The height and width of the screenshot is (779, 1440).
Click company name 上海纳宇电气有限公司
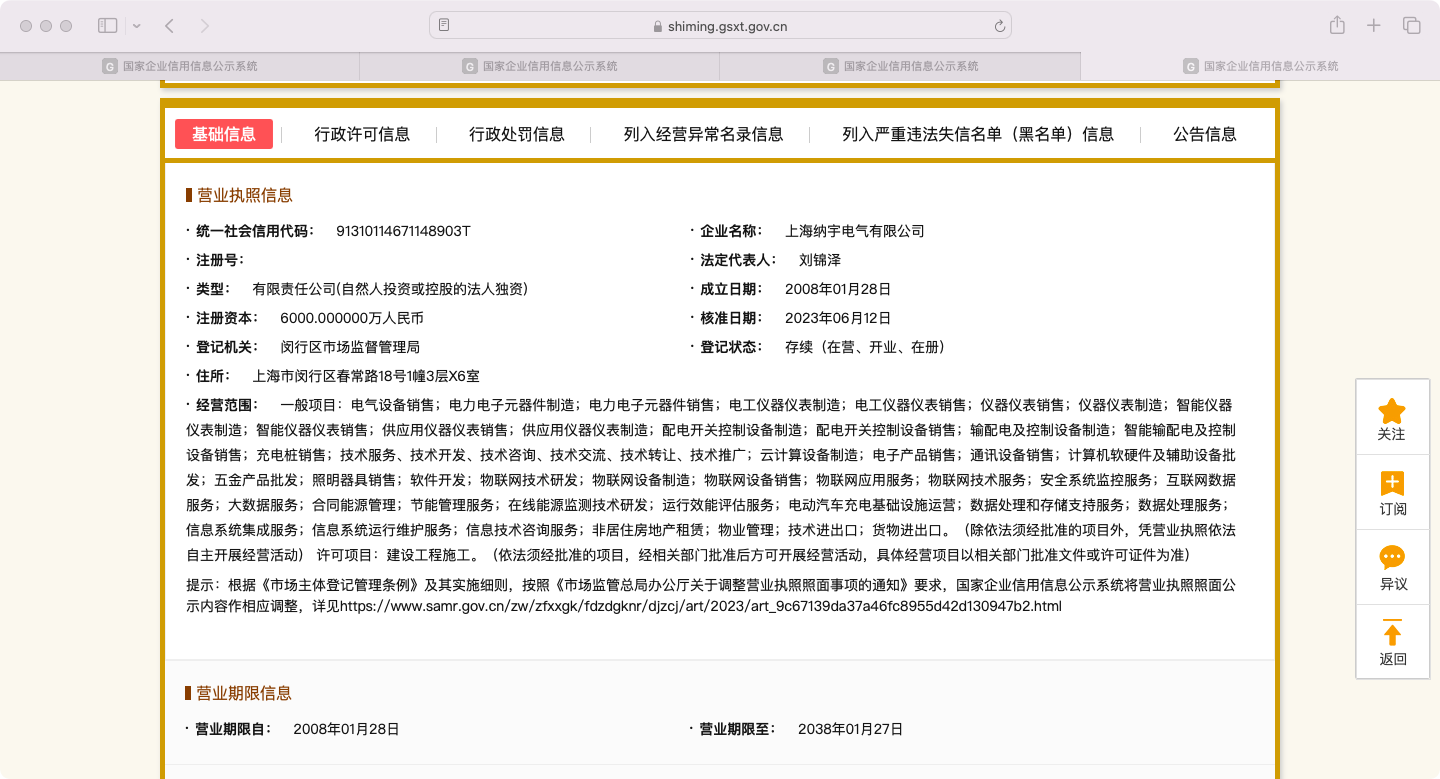click(855, 231)
